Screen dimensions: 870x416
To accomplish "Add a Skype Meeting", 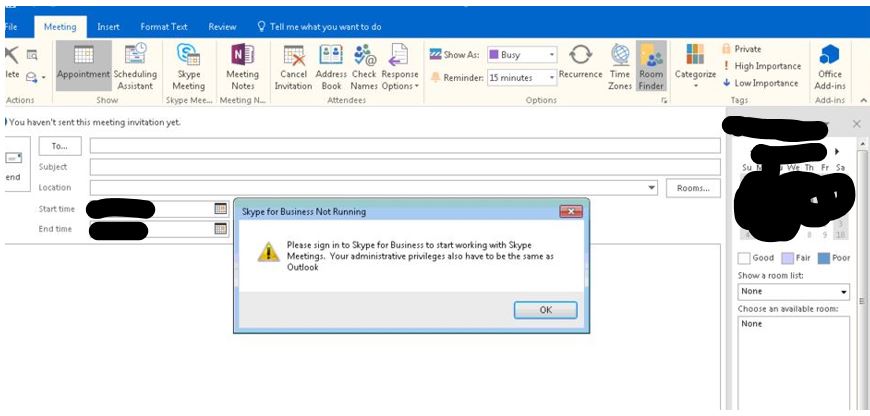I will [188, 65].
